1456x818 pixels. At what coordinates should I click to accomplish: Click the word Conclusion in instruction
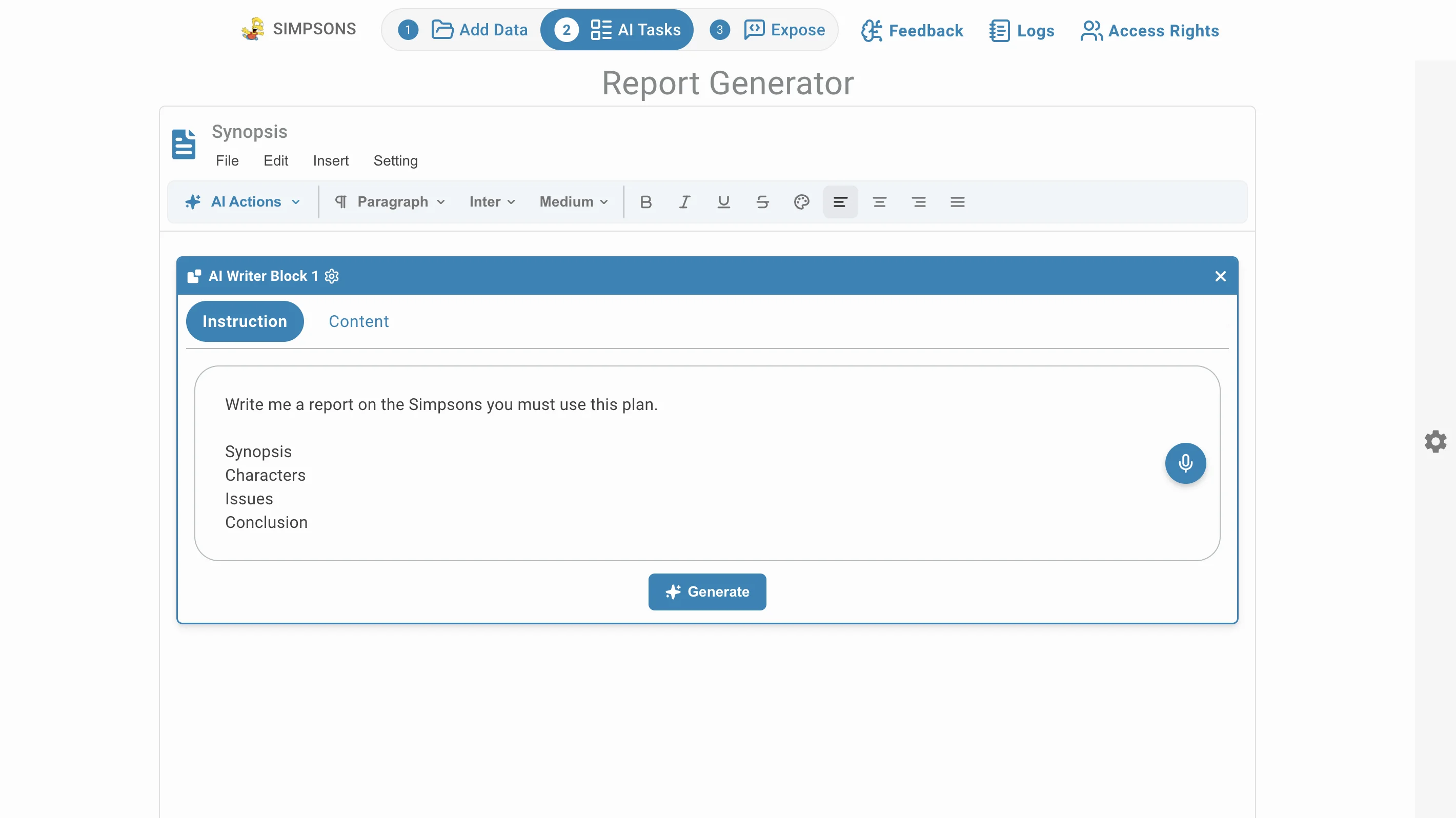tap(266, 523)
